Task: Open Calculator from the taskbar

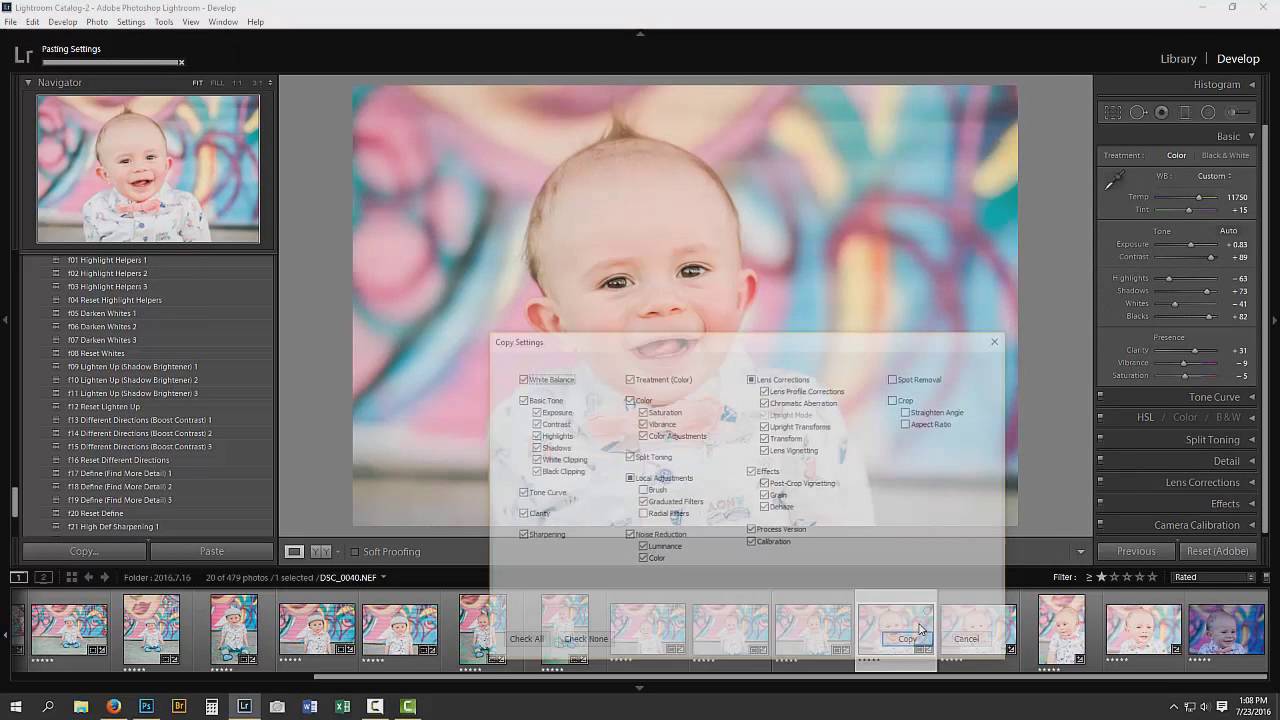Action: 212,706
